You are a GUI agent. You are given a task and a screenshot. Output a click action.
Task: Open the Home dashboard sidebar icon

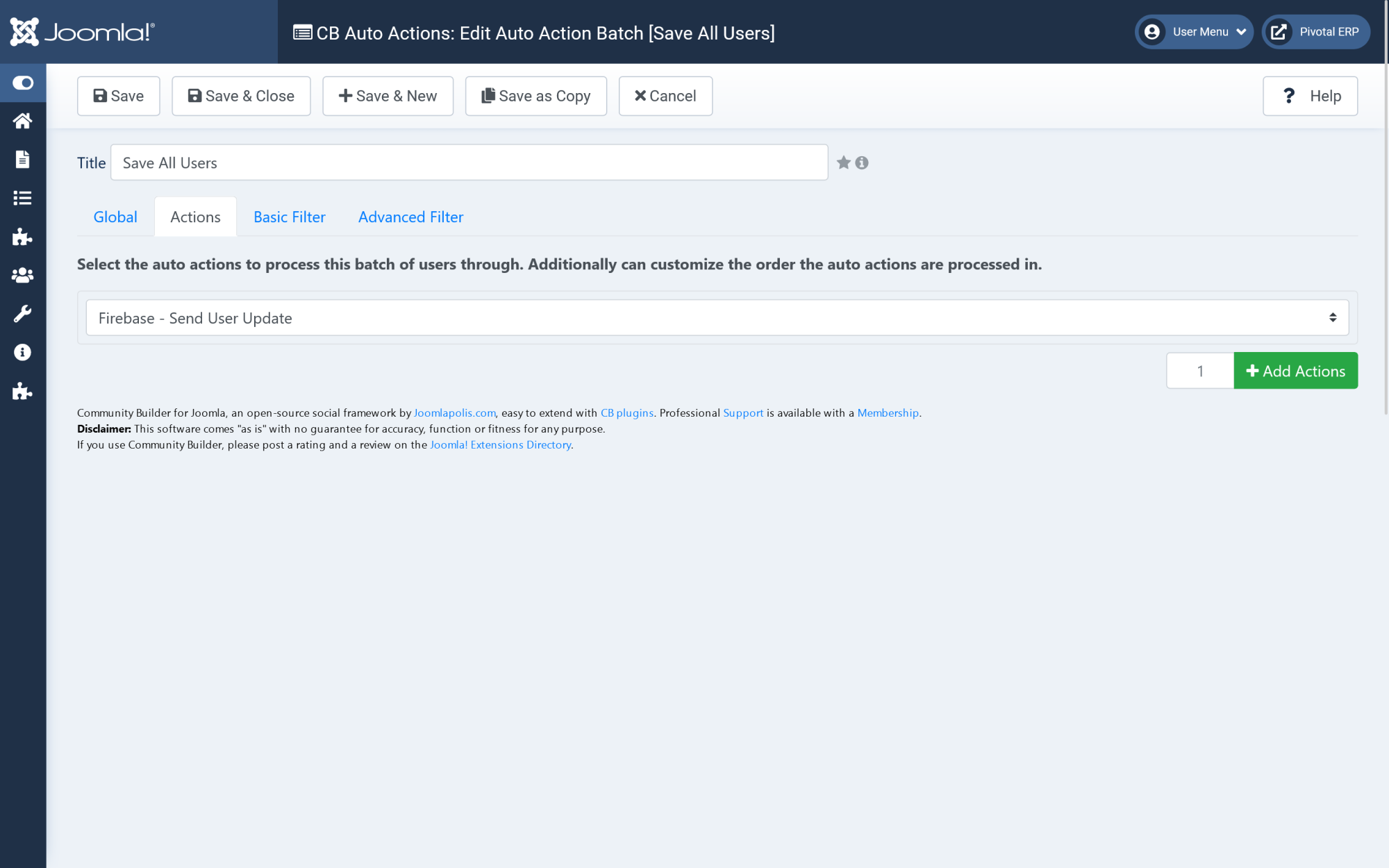23,121
